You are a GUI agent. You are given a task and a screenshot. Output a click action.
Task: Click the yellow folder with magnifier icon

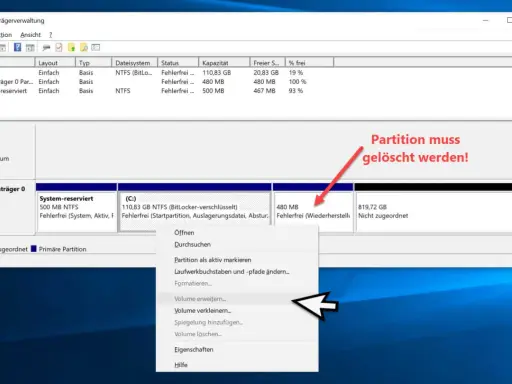[x=84, y=47]
